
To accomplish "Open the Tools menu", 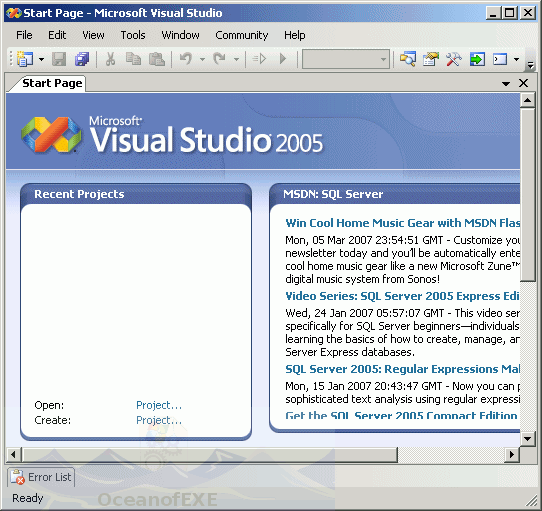I will [x=133, y=35].
